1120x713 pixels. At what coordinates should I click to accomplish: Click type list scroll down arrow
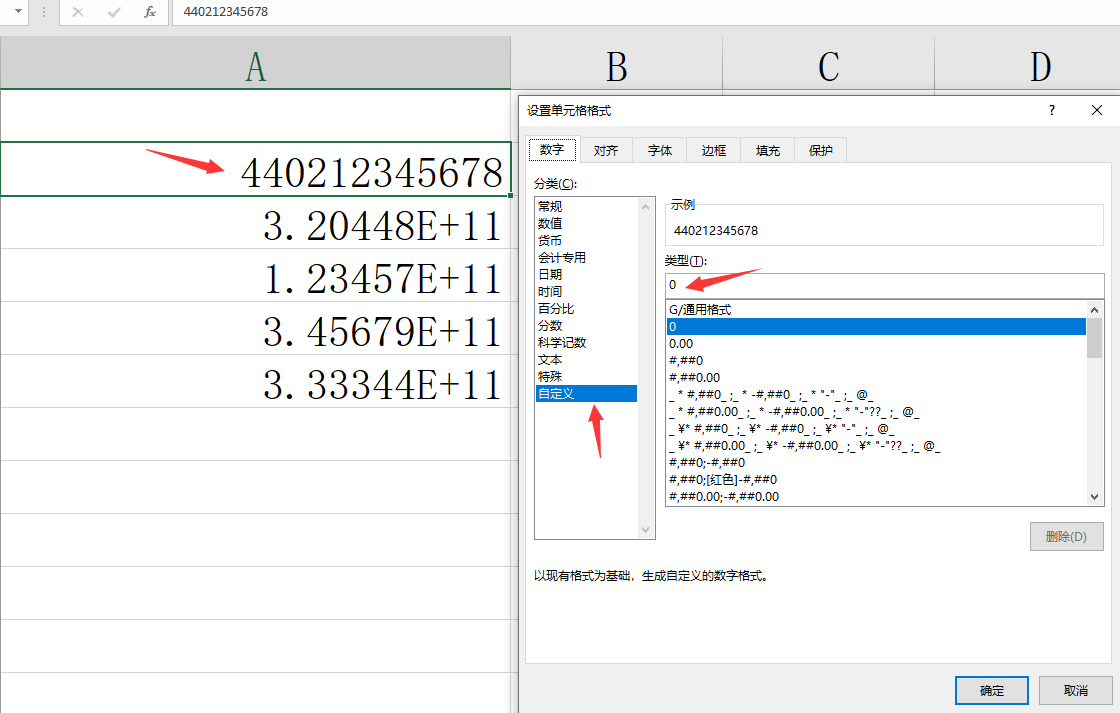(x=1094, y=497)
